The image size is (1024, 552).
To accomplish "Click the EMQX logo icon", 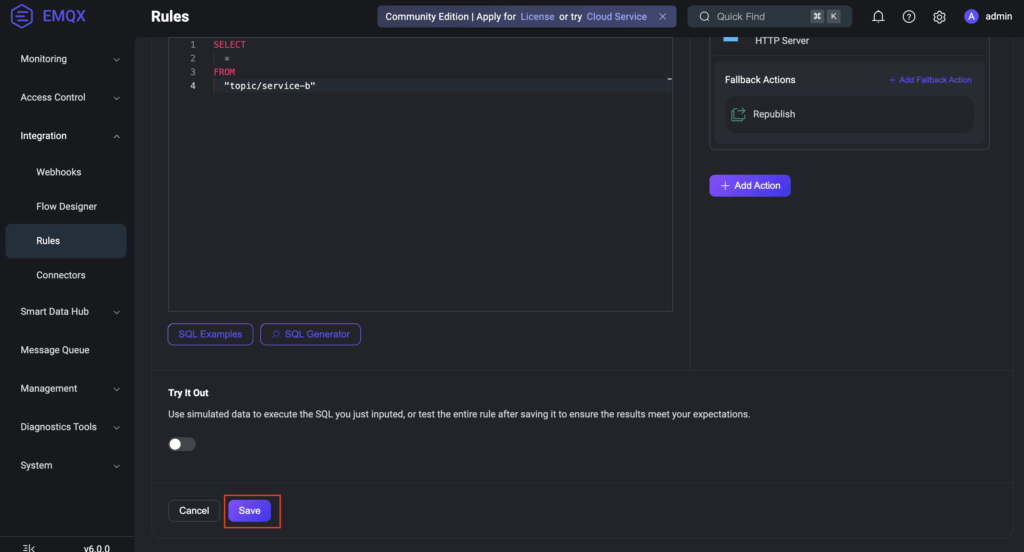I will [22, 17].
